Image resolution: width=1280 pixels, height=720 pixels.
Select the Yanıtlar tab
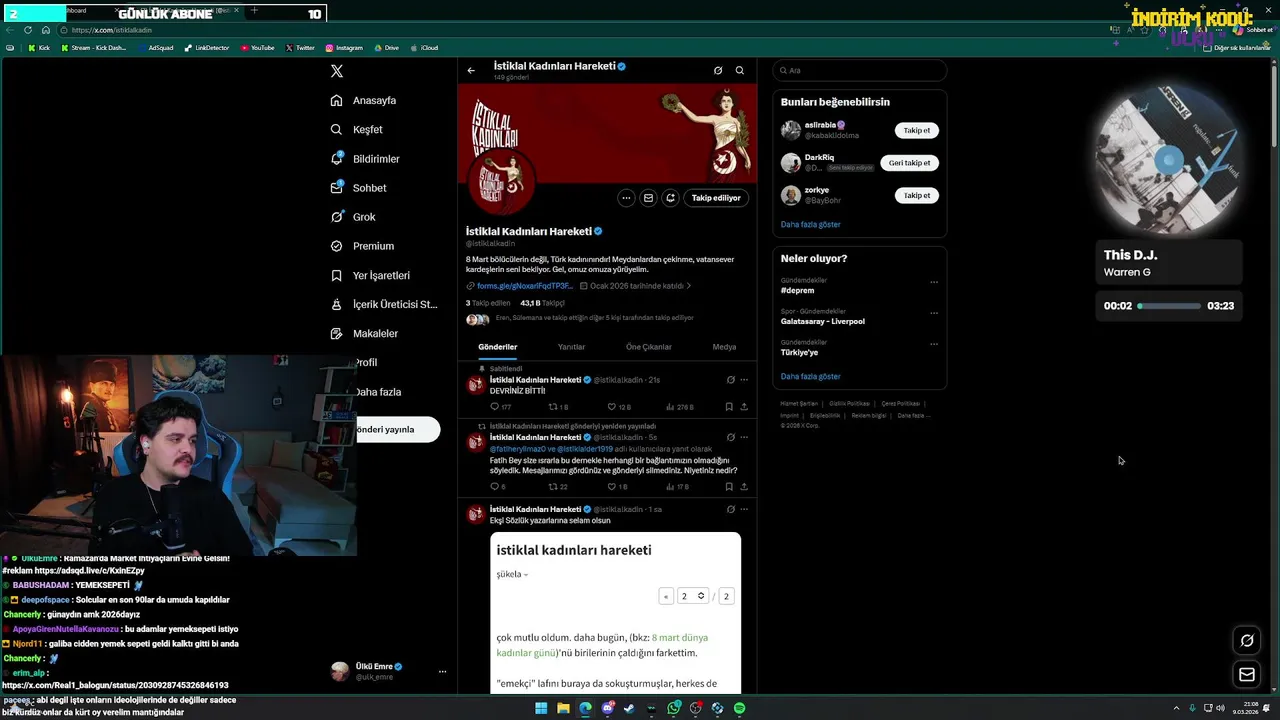(x=571, y=347)
